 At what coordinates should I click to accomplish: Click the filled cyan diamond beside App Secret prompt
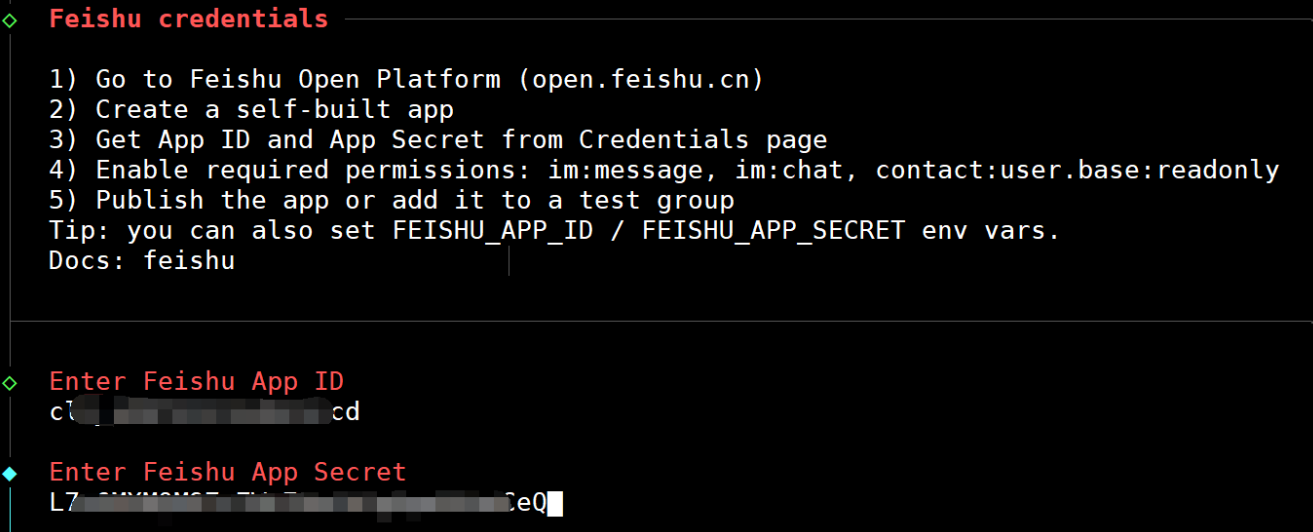(10, 473)
